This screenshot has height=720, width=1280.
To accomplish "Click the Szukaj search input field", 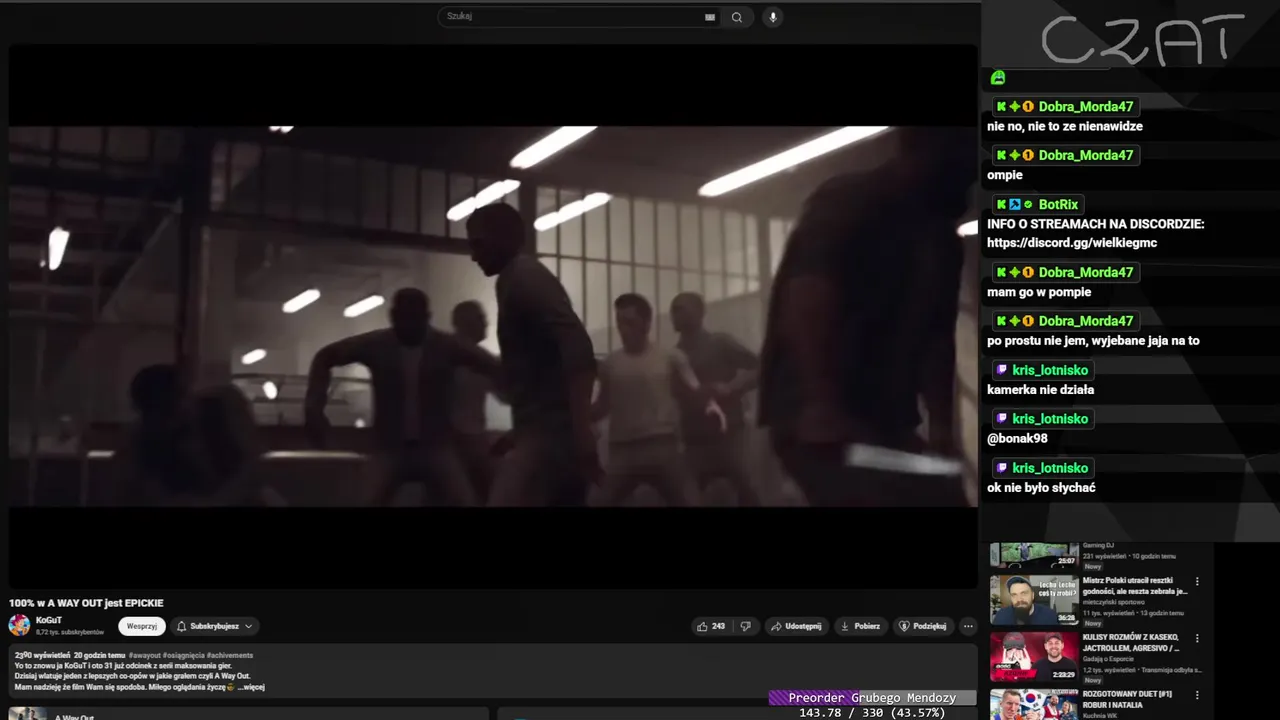I will click(580, 16).
